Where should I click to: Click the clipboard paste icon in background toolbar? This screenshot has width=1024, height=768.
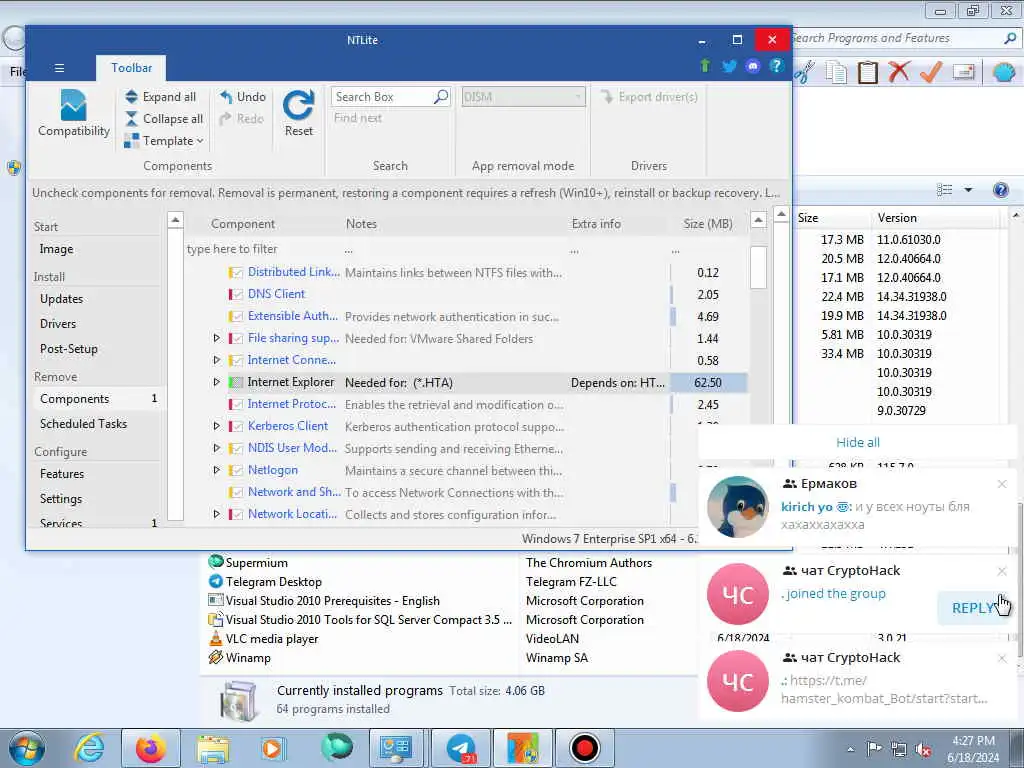pos(867,71)
